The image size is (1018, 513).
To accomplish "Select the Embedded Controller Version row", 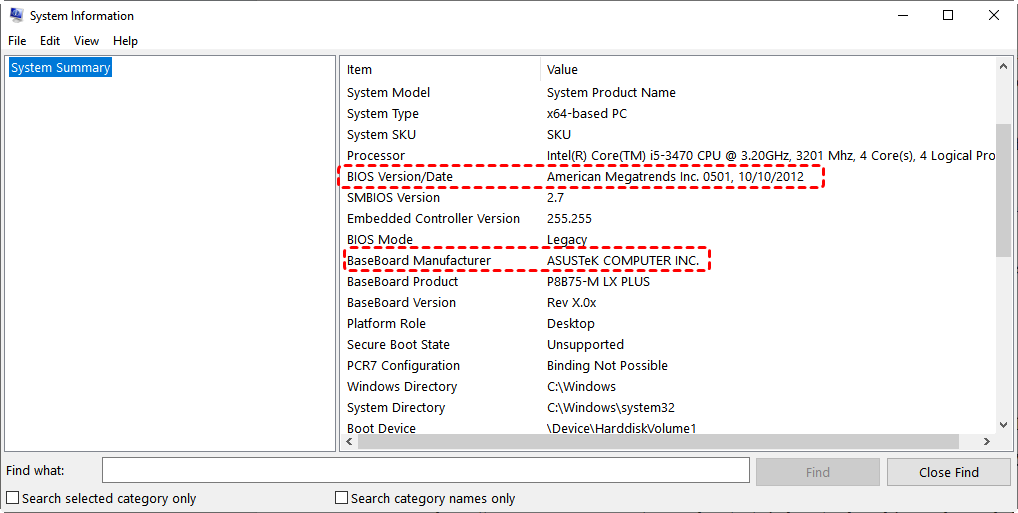I will point(669,219).
